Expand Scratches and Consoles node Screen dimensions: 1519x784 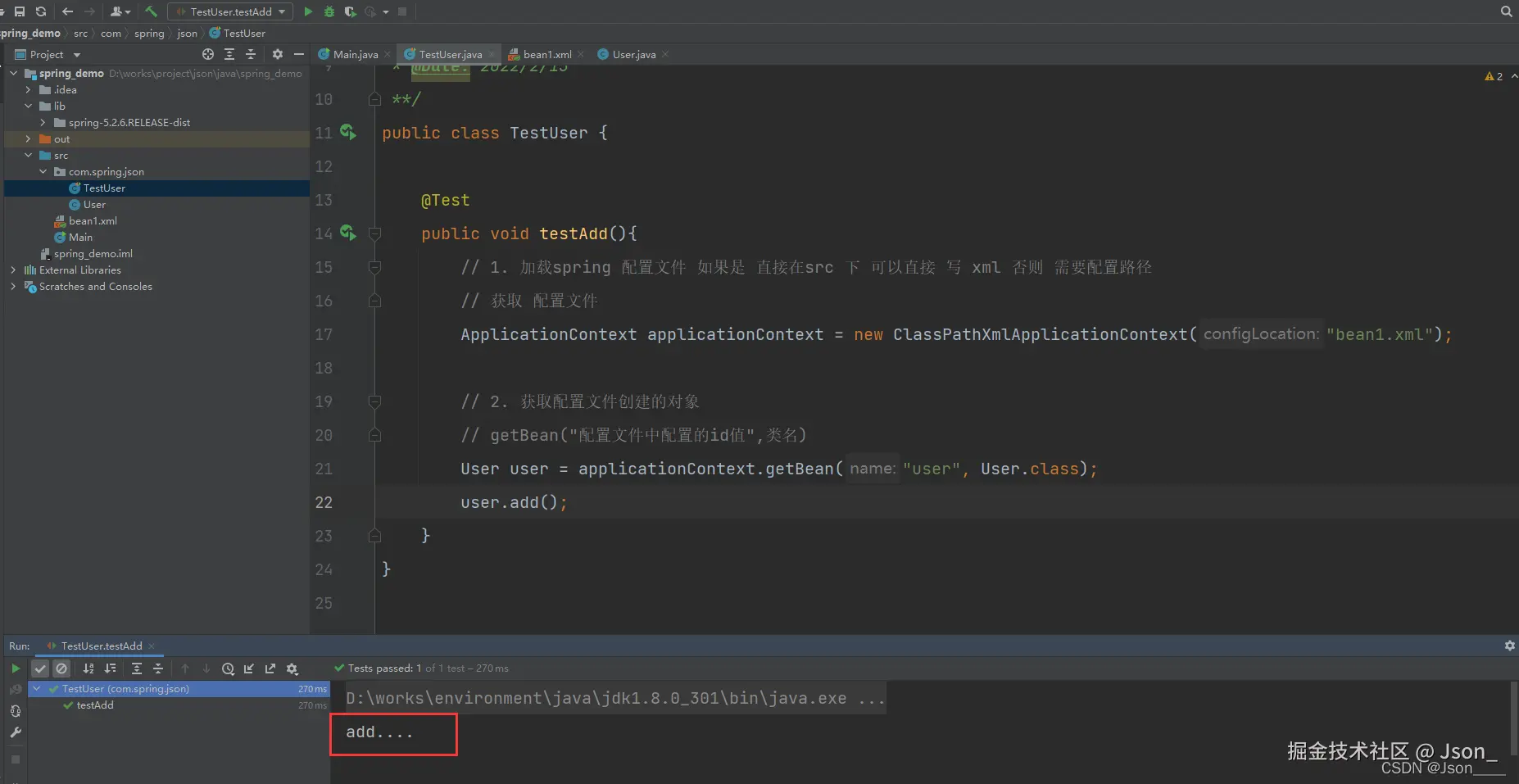coord(14,286)
